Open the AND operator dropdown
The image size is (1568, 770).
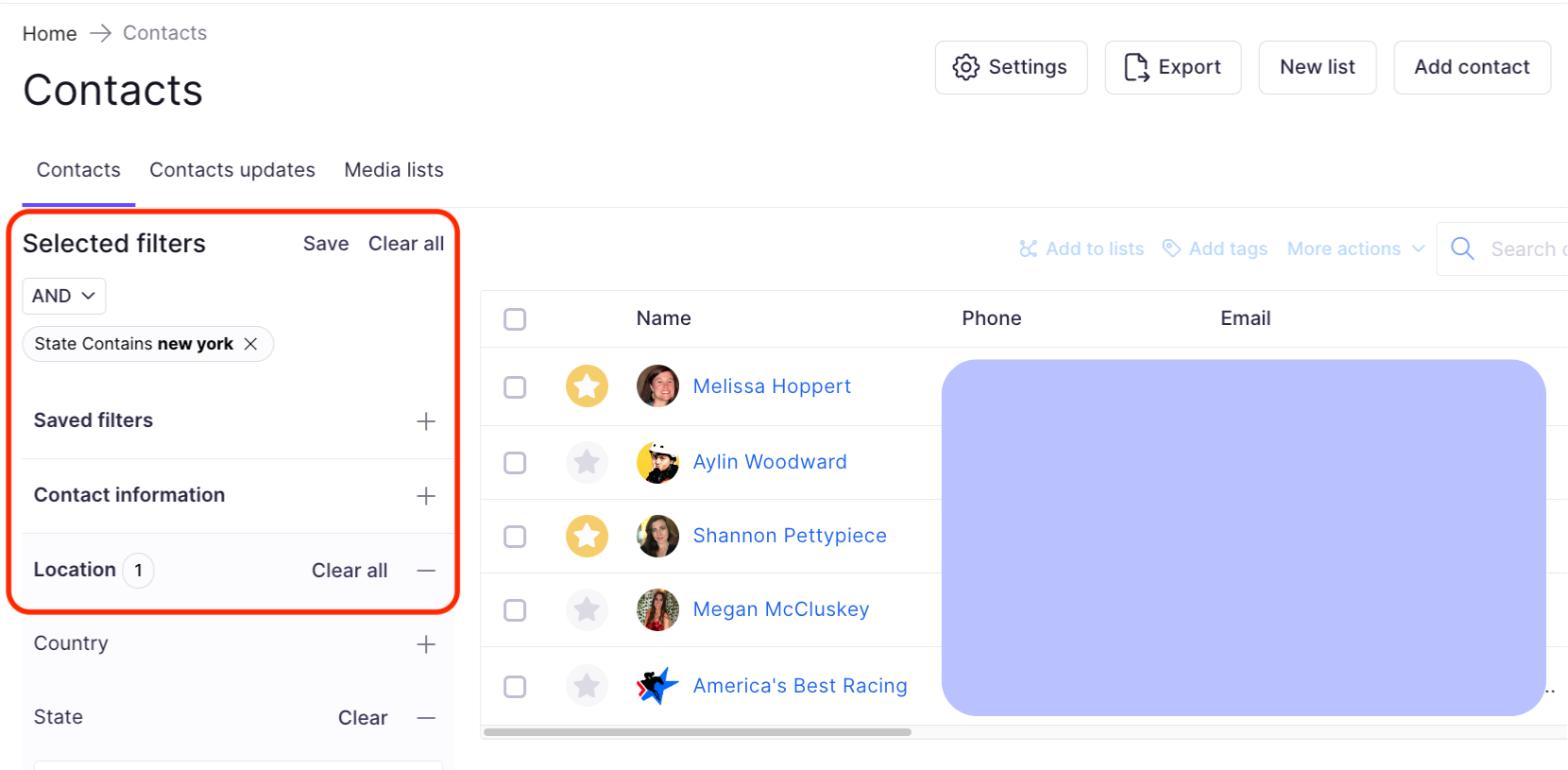click(x=63, y=296)
